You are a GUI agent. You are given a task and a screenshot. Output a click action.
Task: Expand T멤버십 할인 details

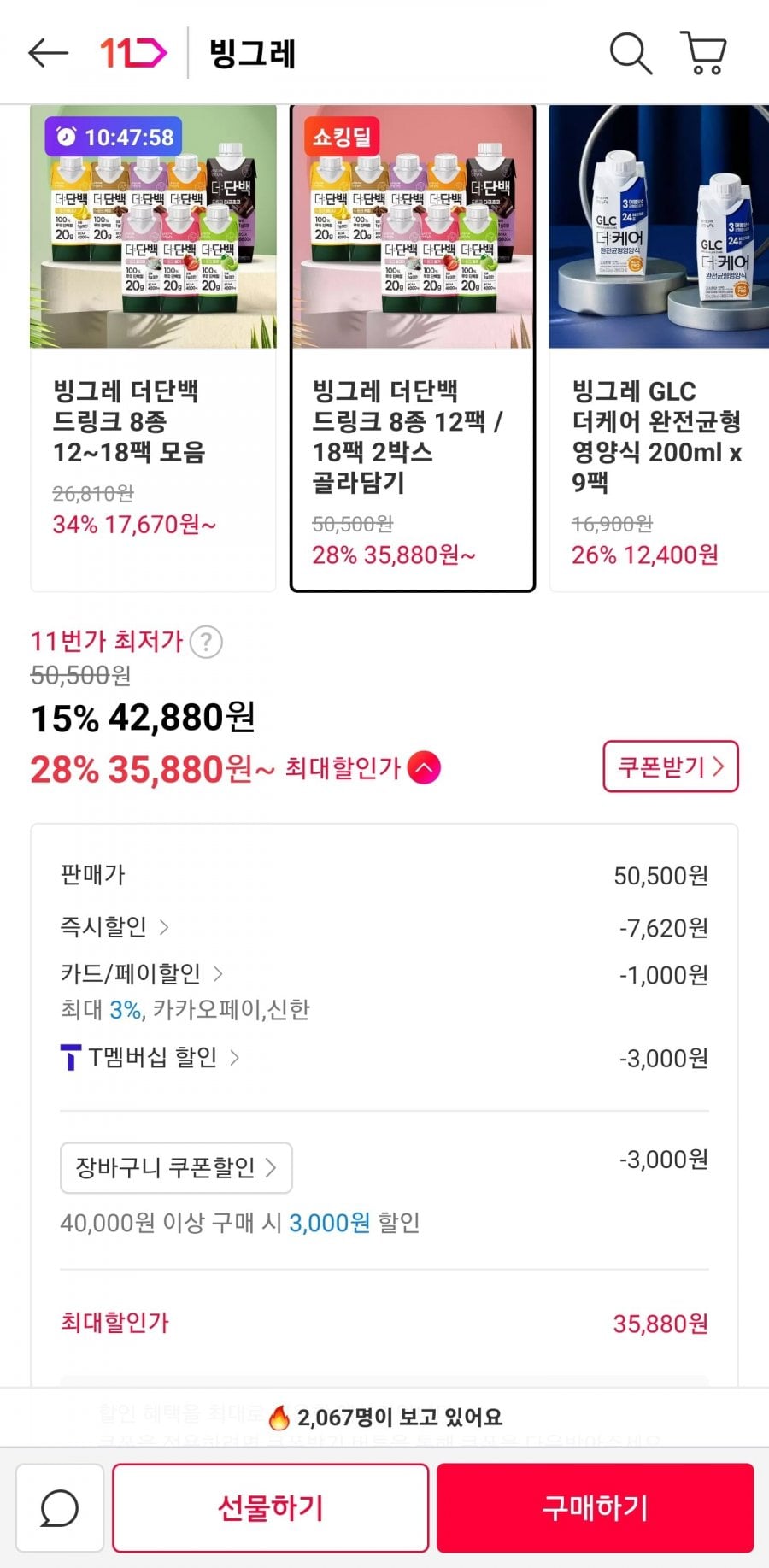[x=234, y=1058]
